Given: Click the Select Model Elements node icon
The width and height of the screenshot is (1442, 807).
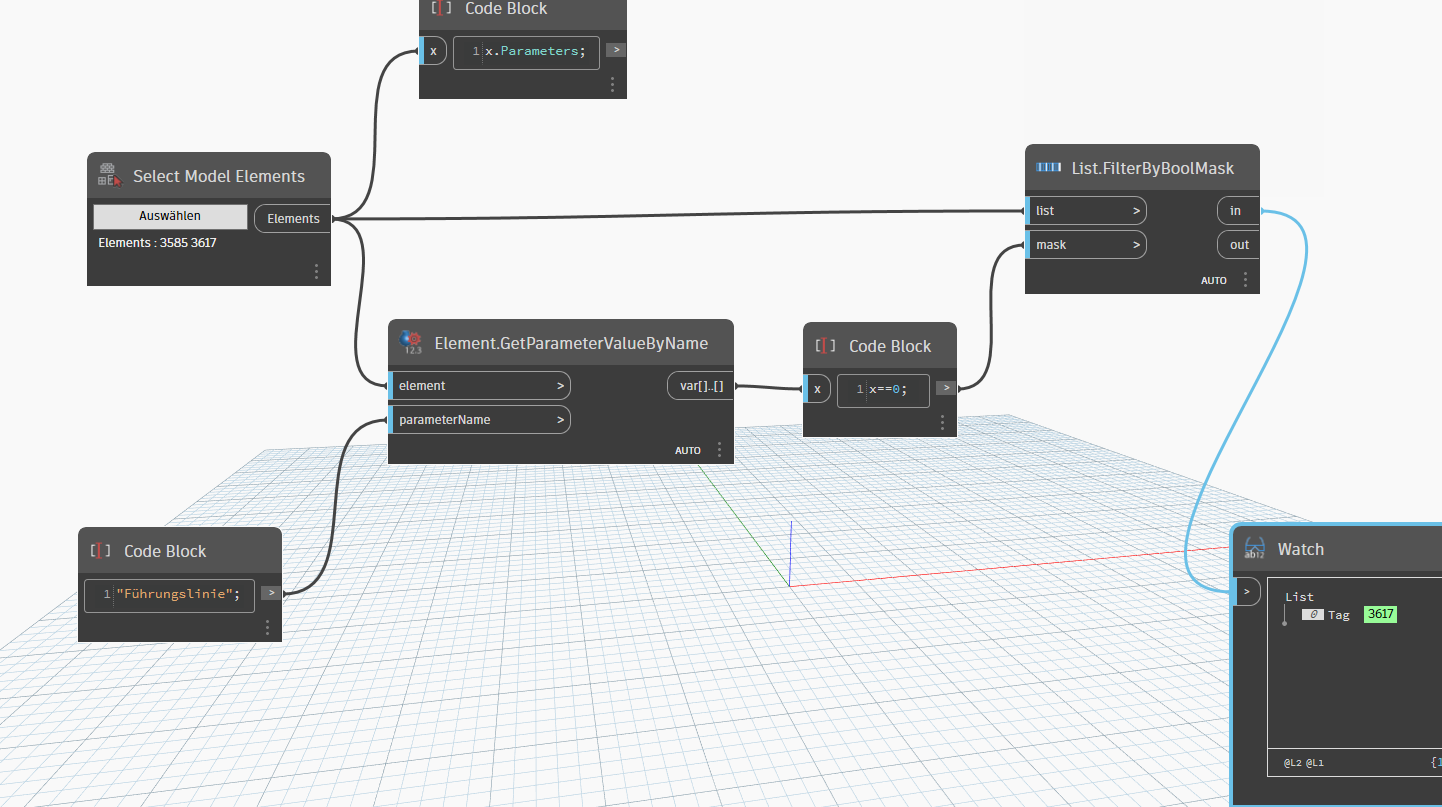Looking at the screenshot, I should point(110,176).
